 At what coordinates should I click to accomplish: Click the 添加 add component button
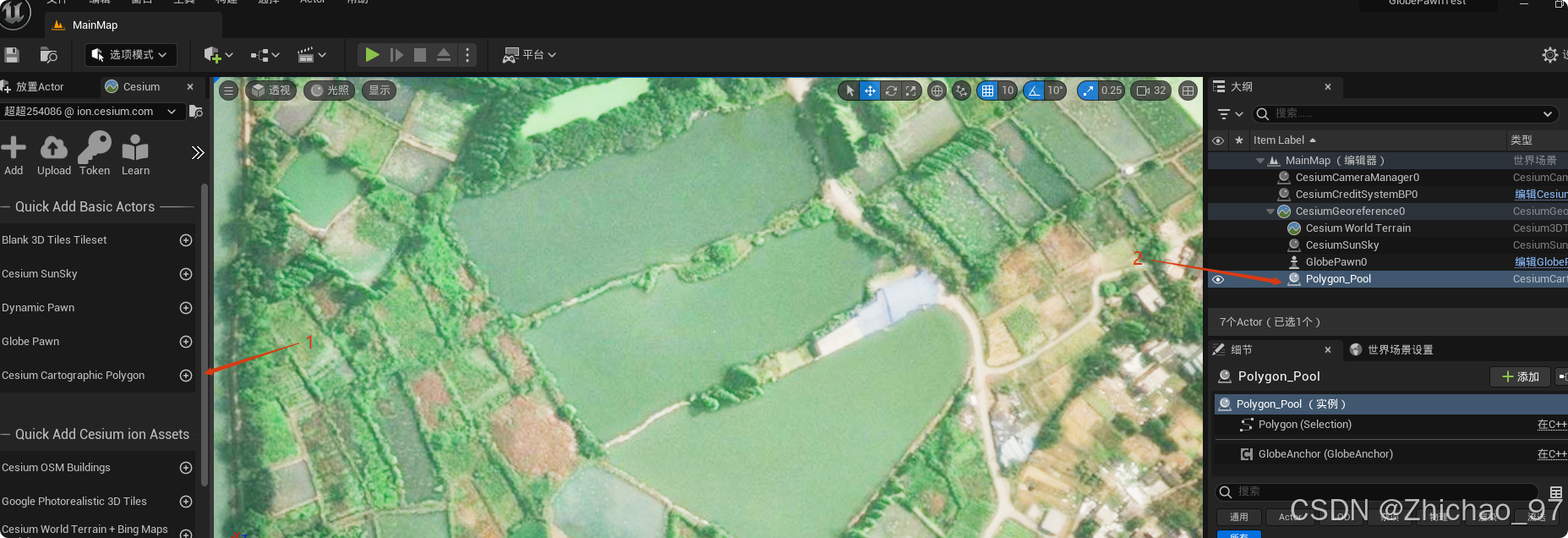pos(1521,376)
